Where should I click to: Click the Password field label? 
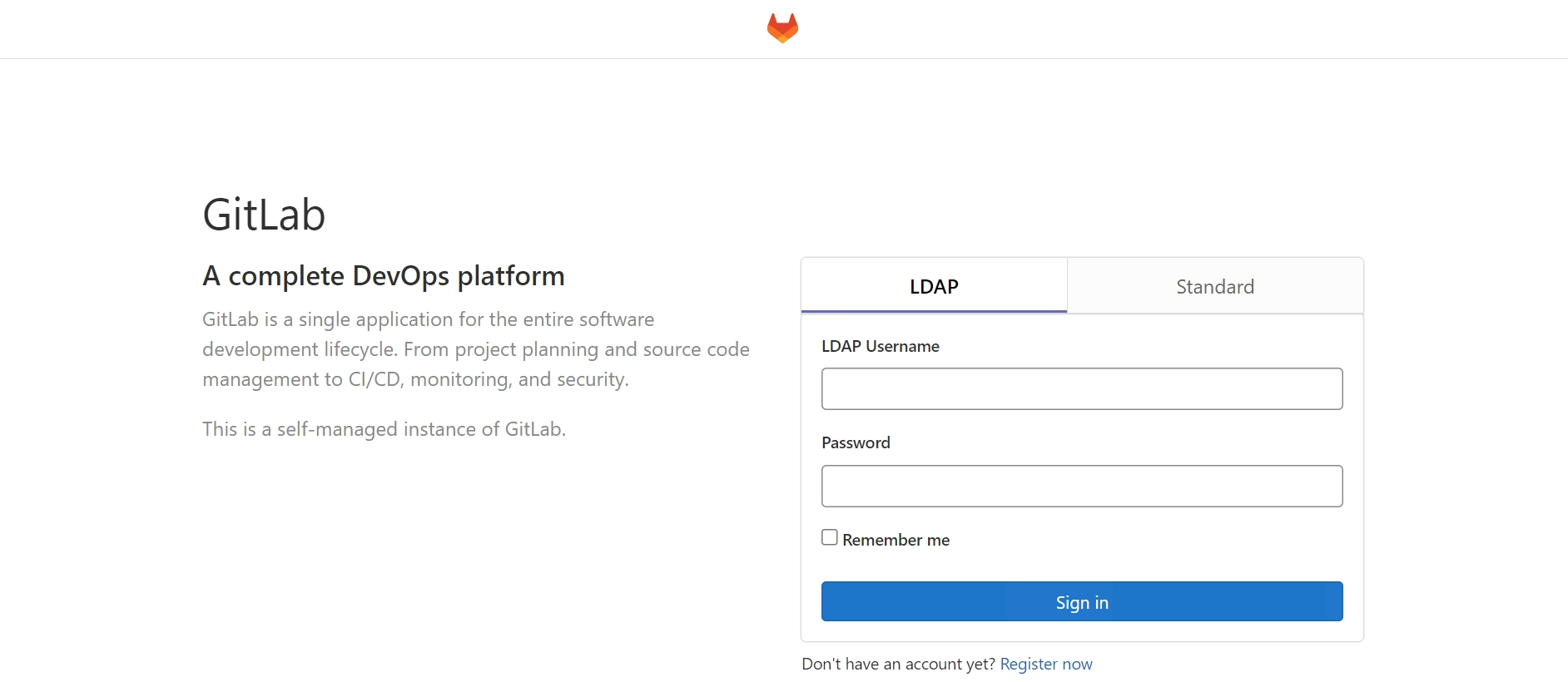[x=856, y=442]
